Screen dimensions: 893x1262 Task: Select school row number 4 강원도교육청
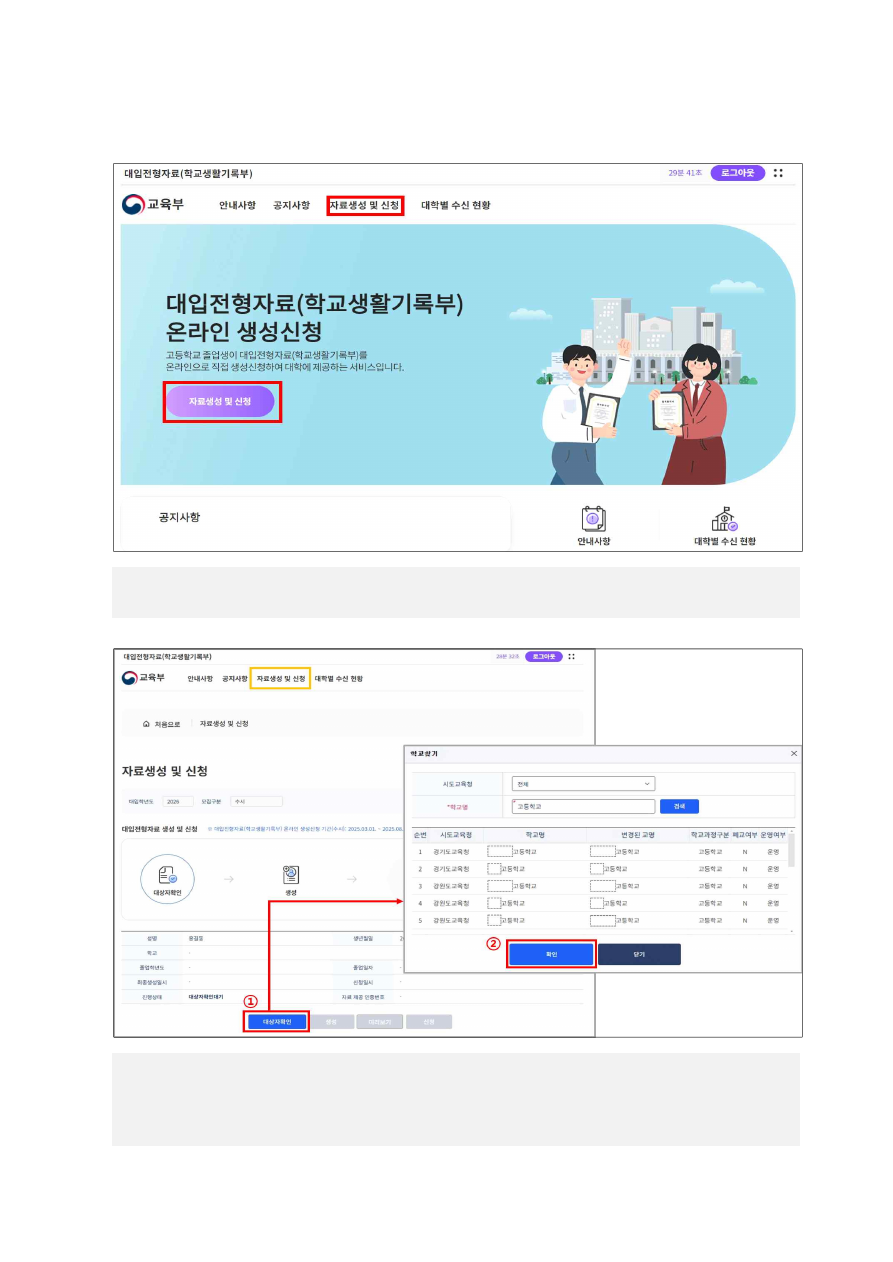tap(600, 903)
